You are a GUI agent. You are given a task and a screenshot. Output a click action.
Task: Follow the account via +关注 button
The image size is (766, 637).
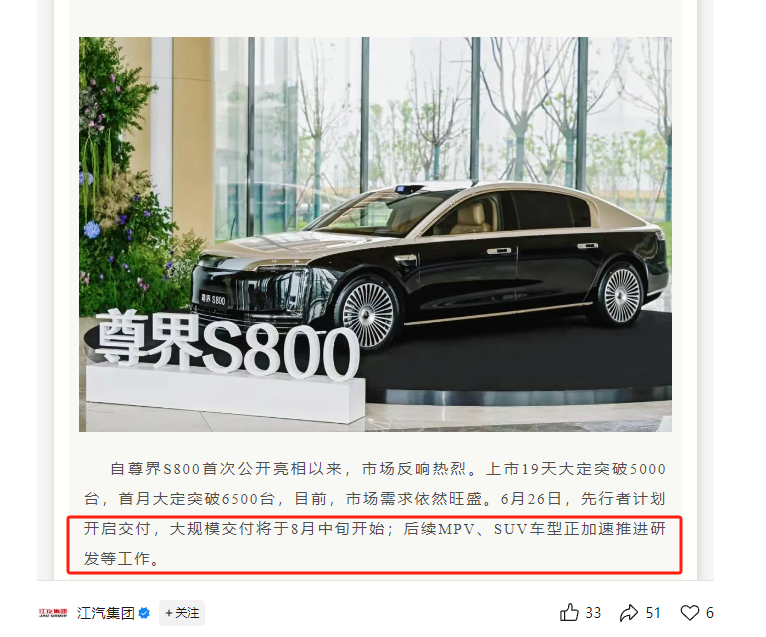coord(182,613)
